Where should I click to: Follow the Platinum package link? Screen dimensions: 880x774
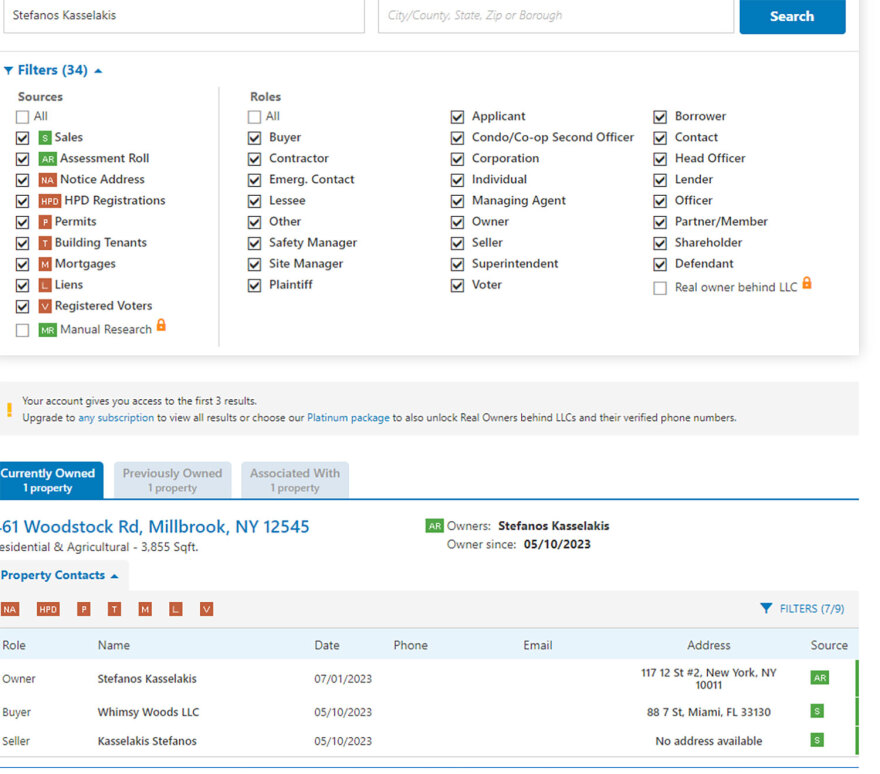[x=348, y=418]
